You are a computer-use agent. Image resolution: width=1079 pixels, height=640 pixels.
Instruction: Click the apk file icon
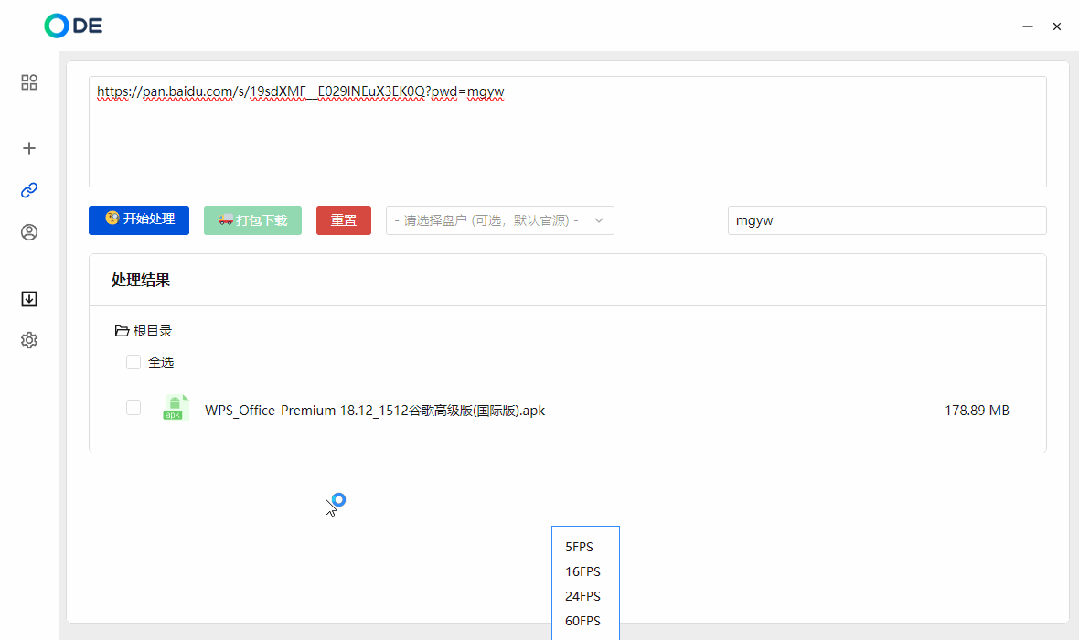point(175,407)
